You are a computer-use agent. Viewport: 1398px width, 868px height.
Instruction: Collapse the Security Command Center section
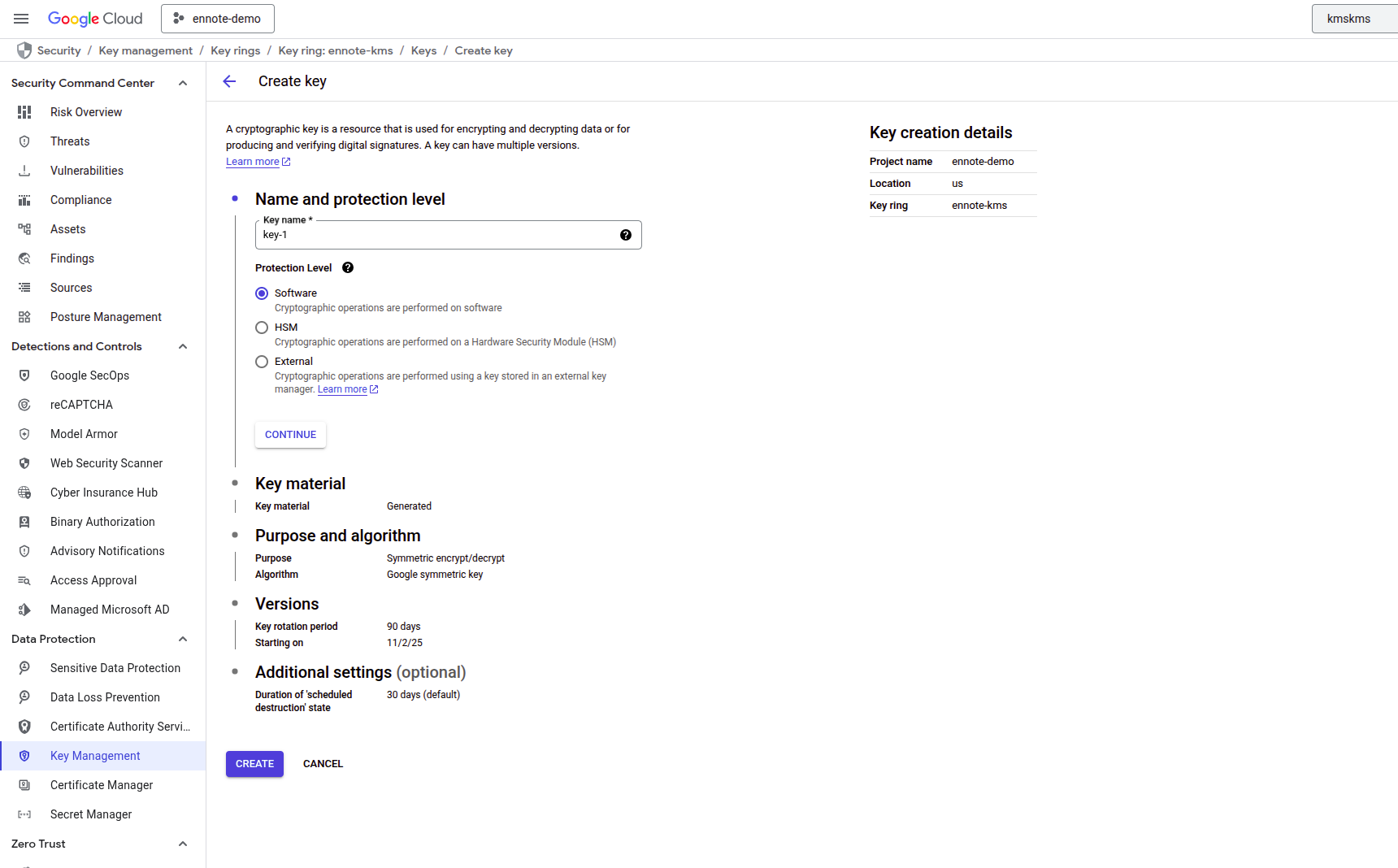(x=183, y=83)
